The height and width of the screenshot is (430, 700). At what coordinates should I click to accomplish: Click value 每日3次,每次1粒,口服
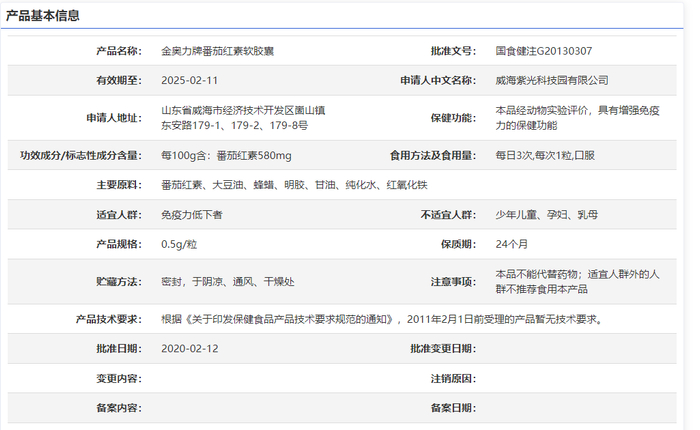tap(545, 155)
